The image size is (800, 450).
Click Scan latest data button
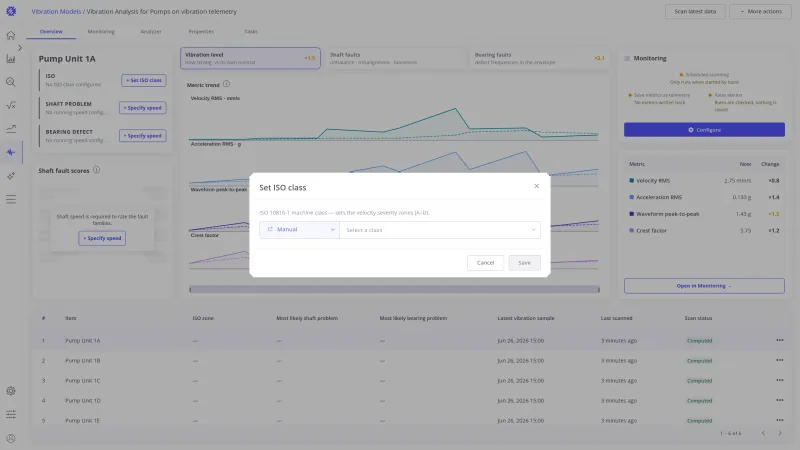[x=695, y=11]
